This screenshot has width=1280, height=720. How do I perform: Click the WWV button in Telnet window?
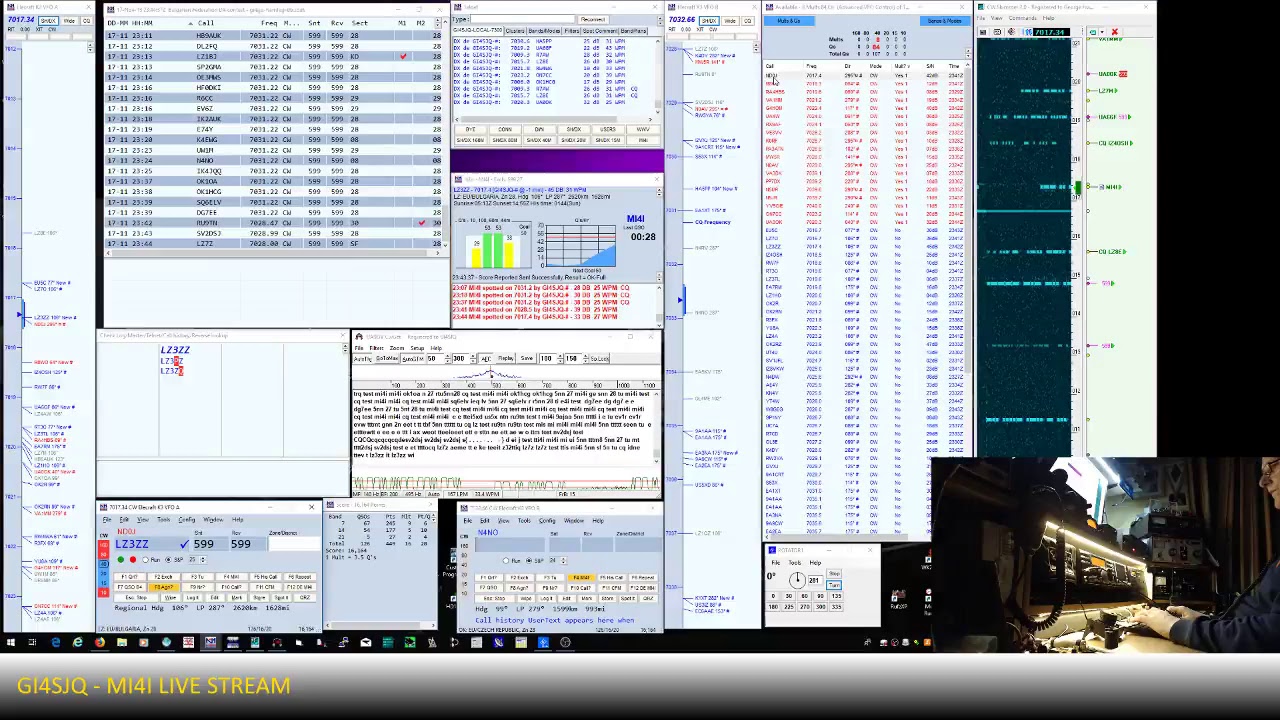[x=643, y=129]
